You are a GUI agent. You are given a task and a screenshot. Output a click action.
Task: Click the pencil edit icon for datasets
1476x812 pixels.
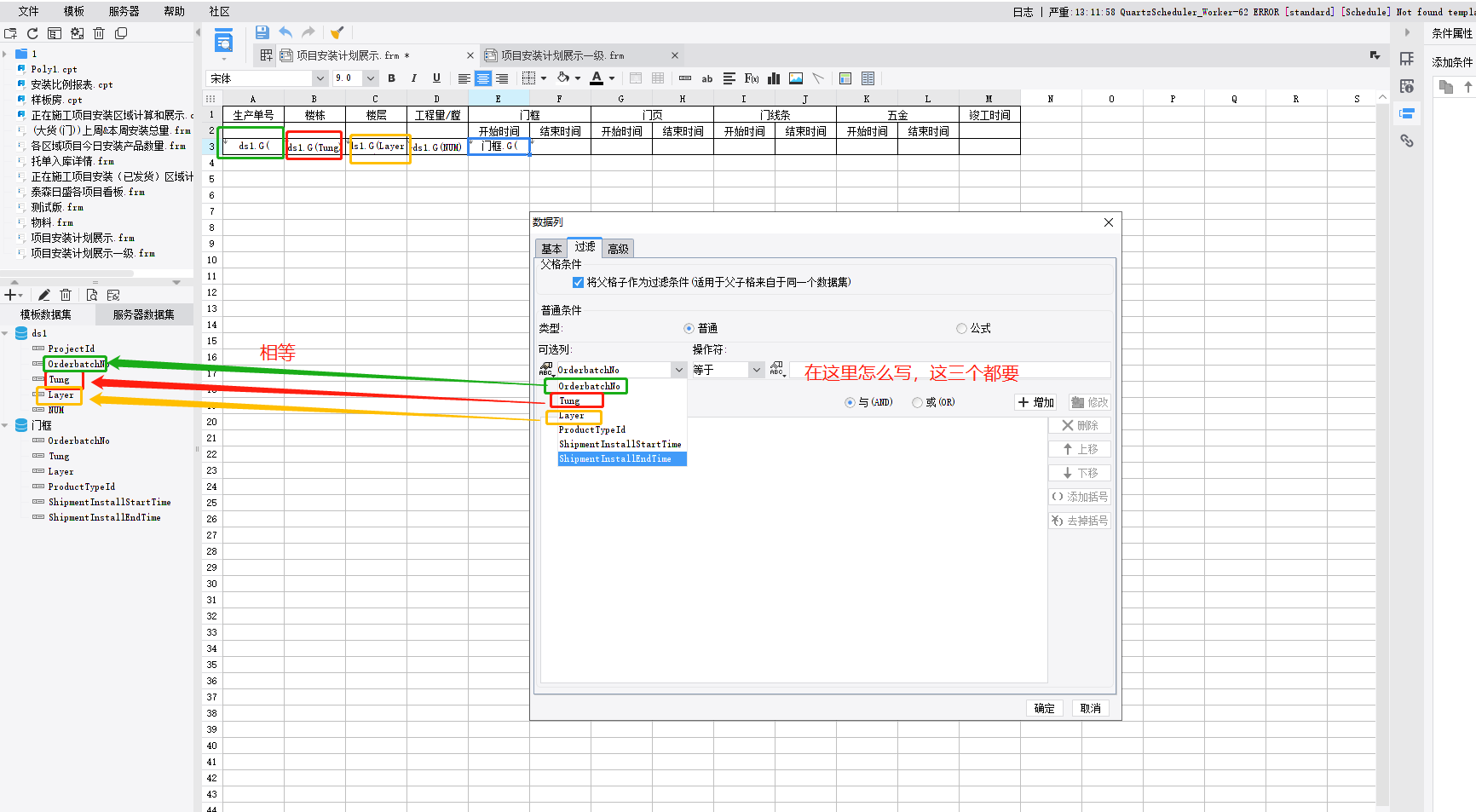(x=44, y=295)
